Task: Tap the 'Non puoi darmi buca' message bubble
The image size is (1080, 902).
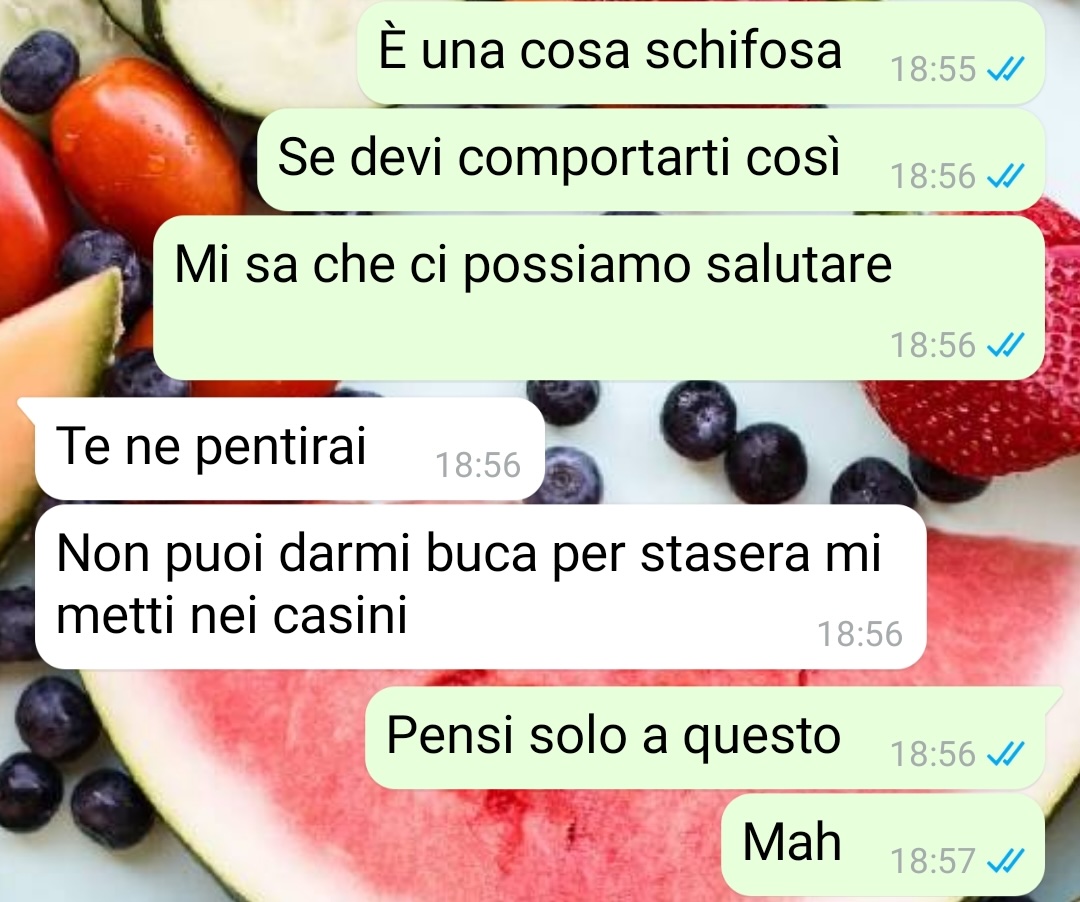Action: (x=480, y=587)
